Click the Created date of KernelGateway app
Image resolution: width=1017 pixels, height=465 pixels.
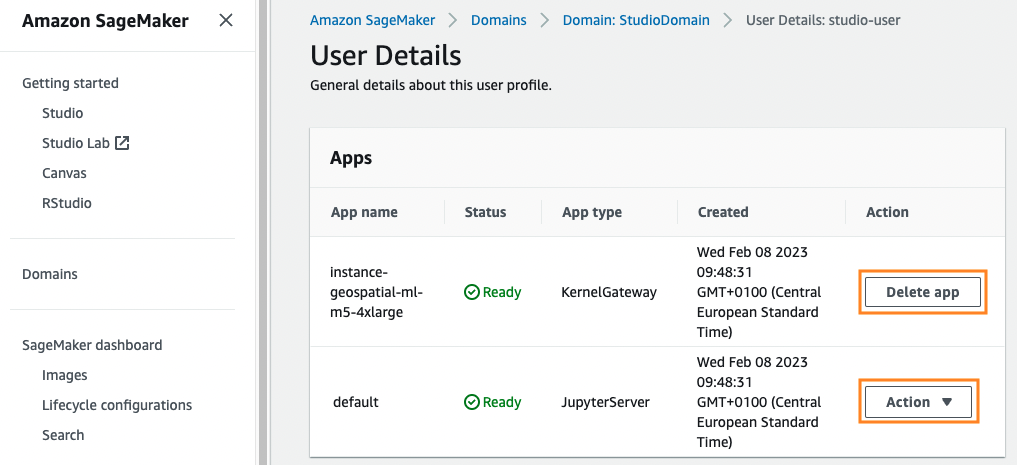pos(759,292)
